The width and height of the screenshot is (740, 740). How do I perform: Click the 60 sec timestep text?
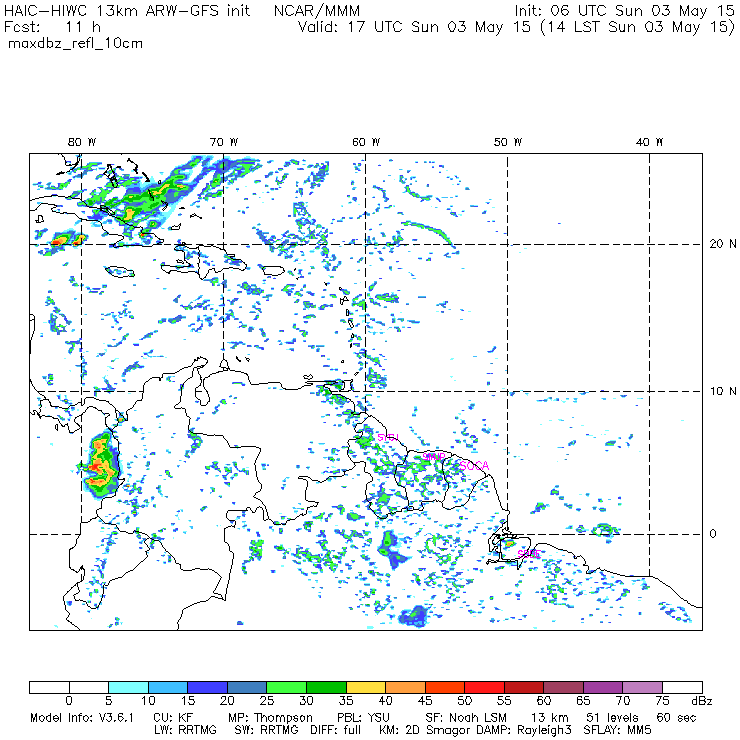pos(676,718)
